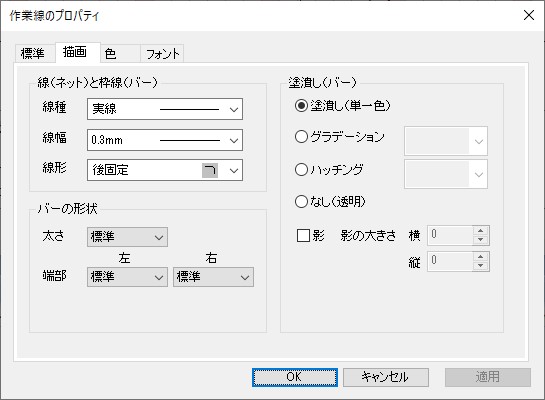545x400 pixels.
Task: Open the 線幅 dropdown showing 0.3mm
Action: pos(165,140)
